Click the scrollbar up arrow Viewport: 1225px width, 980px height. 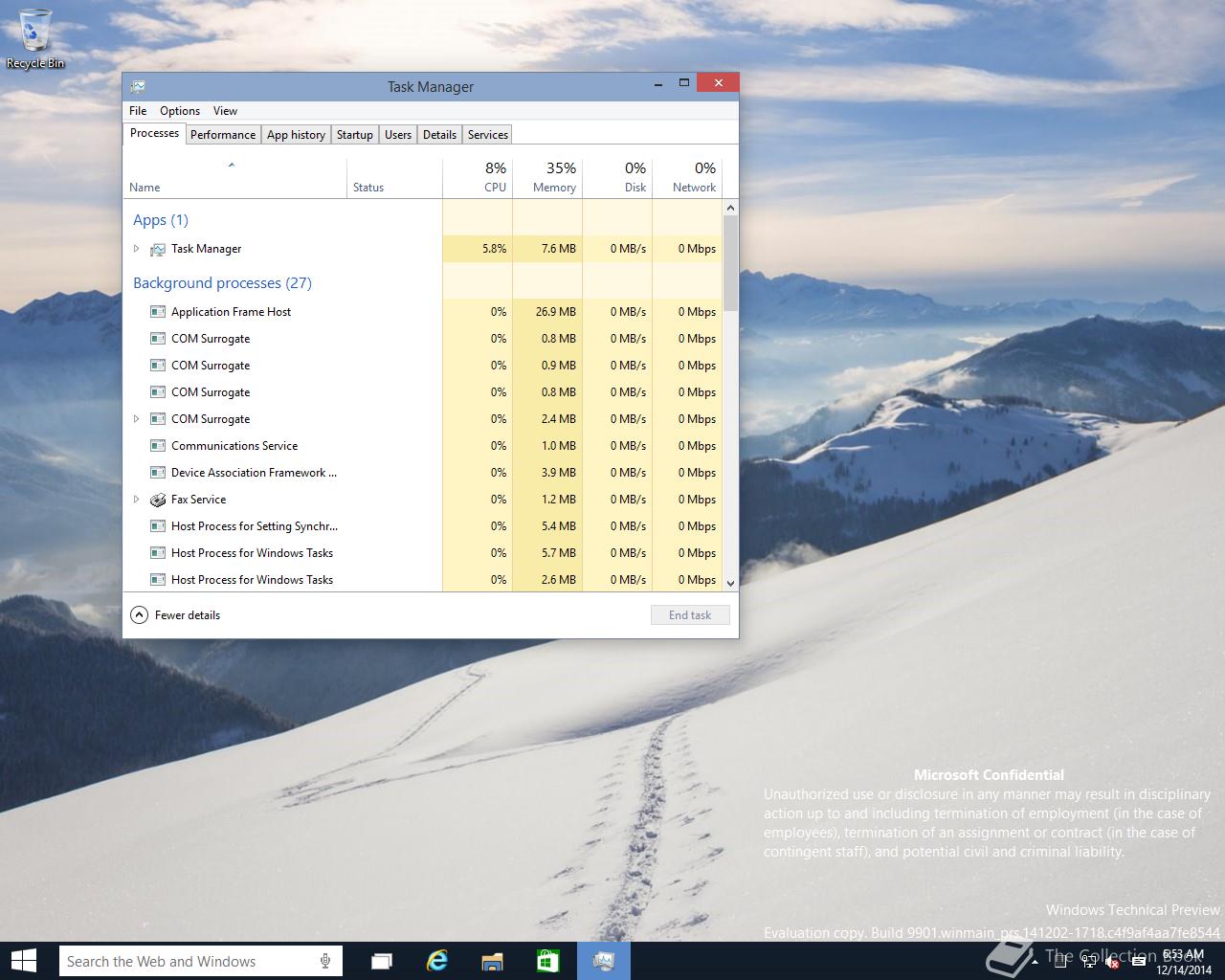[x=731, y=208]
